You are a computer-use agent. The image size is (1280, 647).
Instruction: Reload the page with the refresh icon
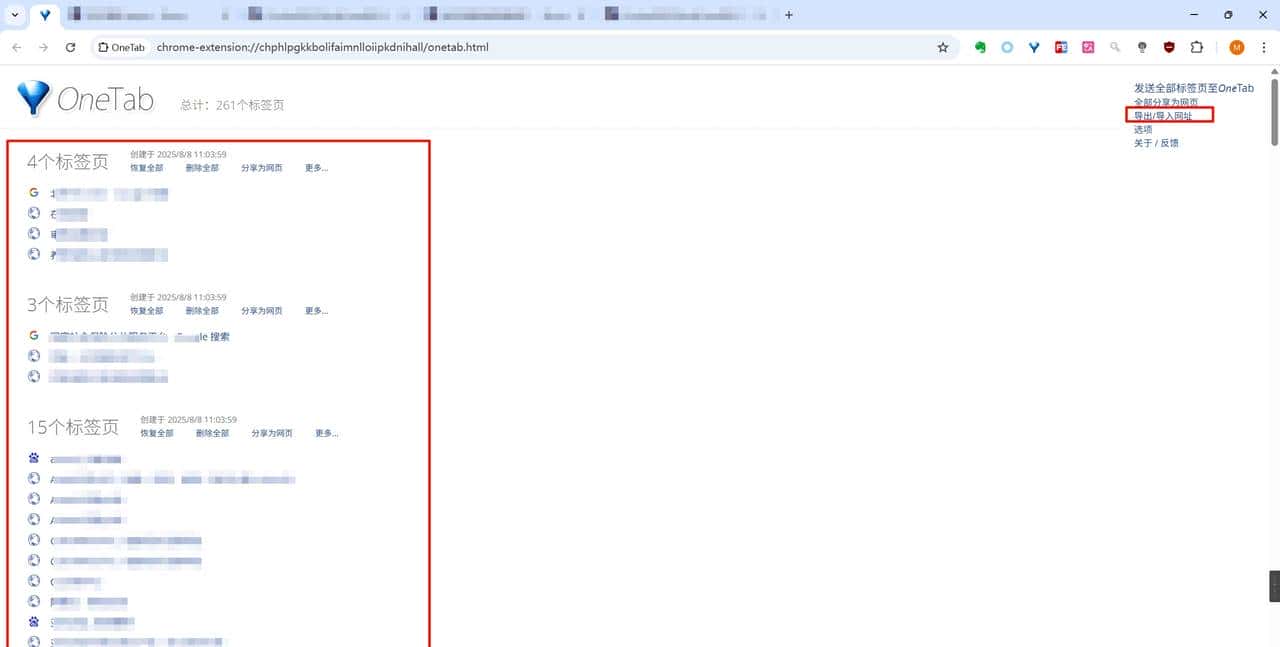(70, 47)
